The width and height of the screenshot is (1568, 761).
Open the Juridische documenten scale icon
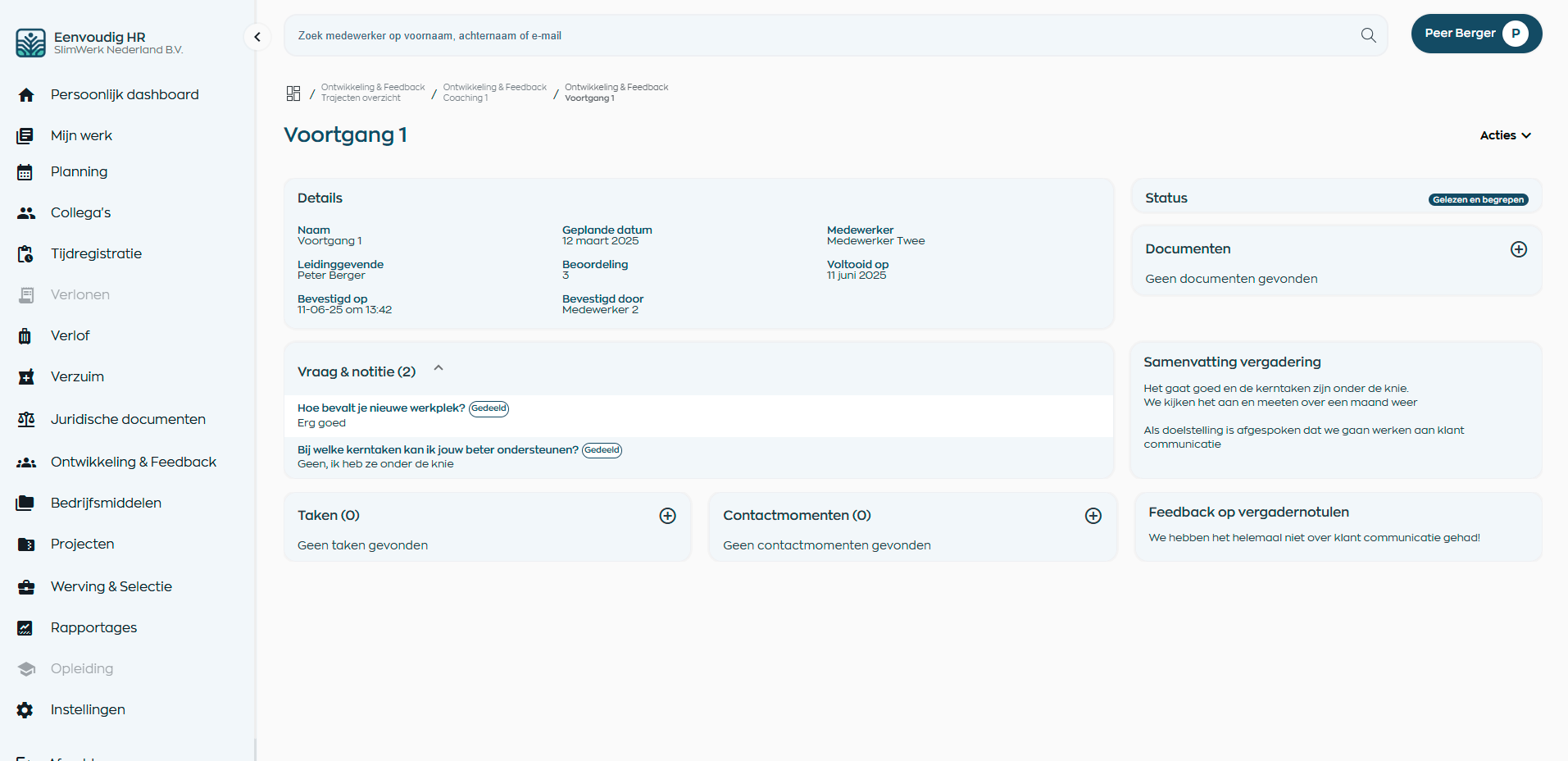[26, 419]
